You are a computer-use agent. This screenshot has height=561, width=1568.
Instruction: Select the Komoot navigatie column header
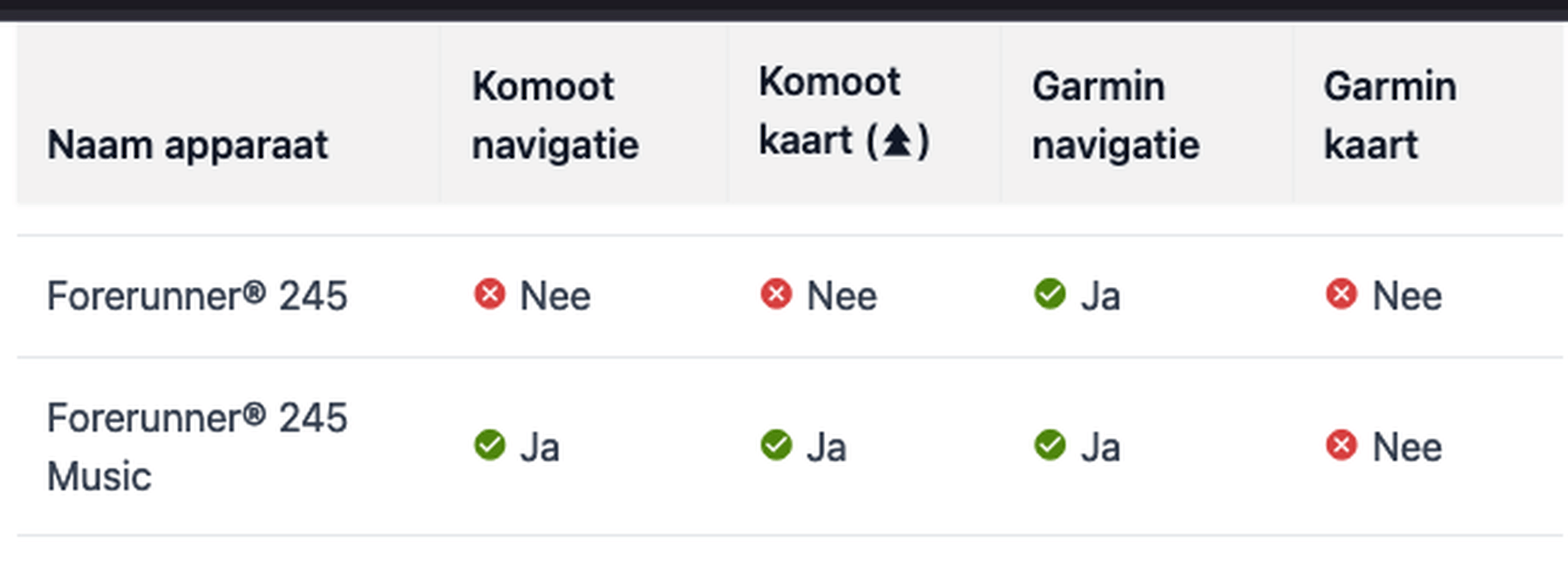point(556,115)
